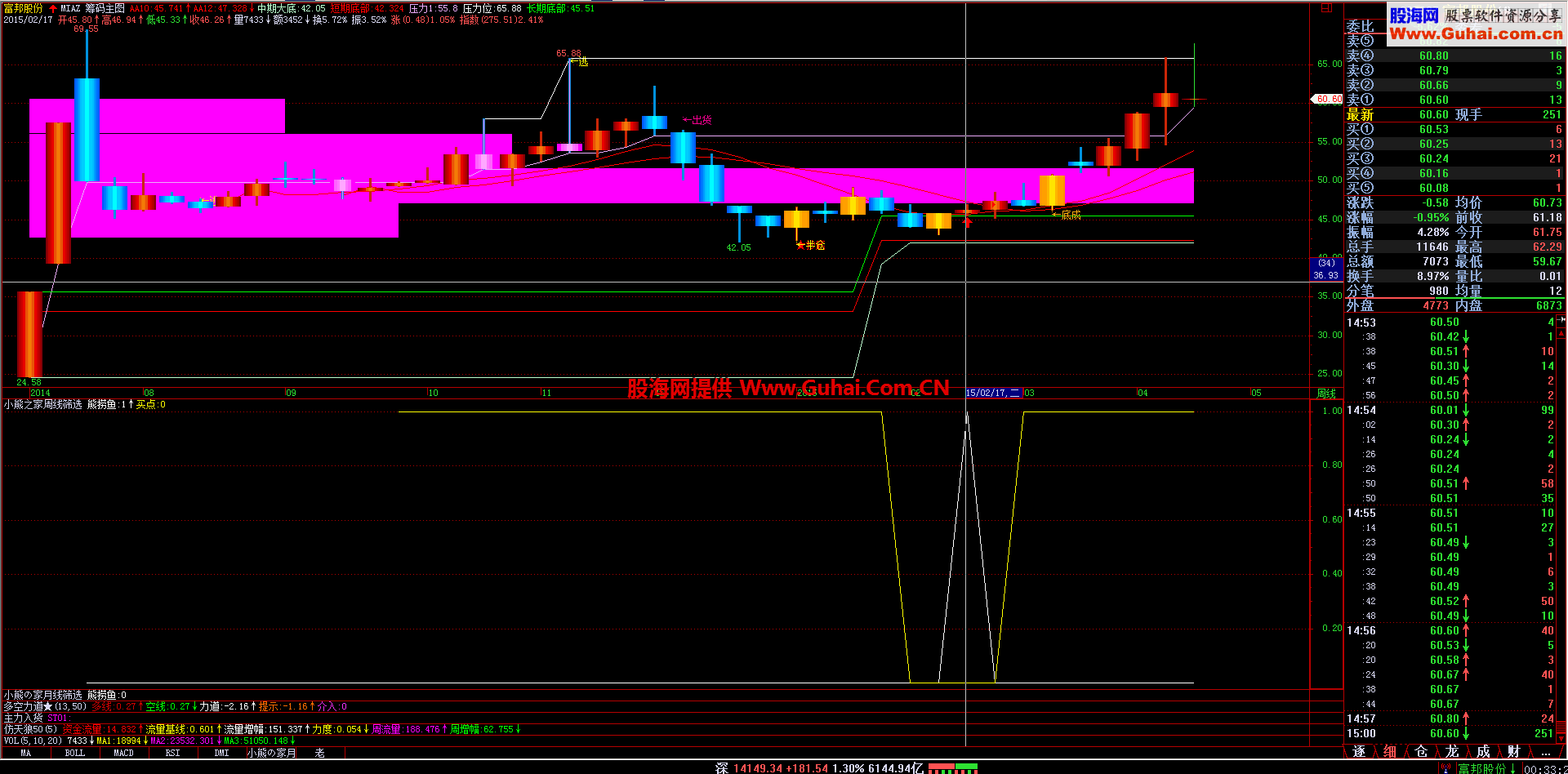
Task: Select the 细 detail tab in trade panel
Action: [x=1390, y=751]
